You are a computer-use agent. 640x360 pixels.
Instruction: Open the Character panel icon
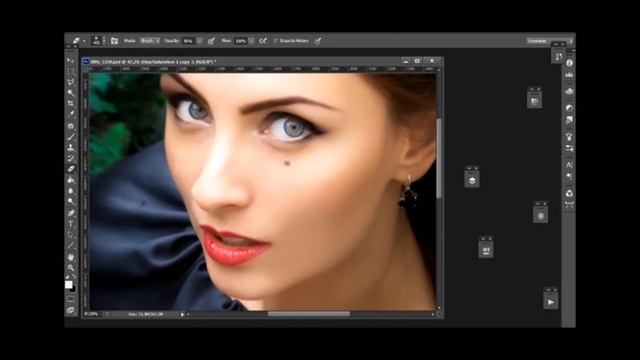coord(569,165)
